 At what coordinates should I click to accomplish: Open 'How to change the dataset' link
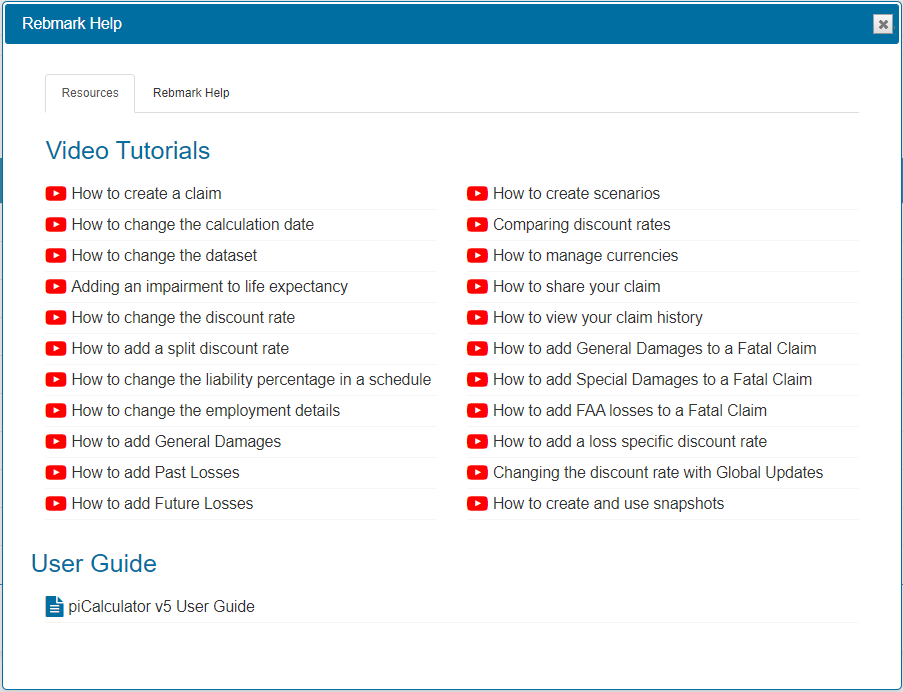coord(164,256)
